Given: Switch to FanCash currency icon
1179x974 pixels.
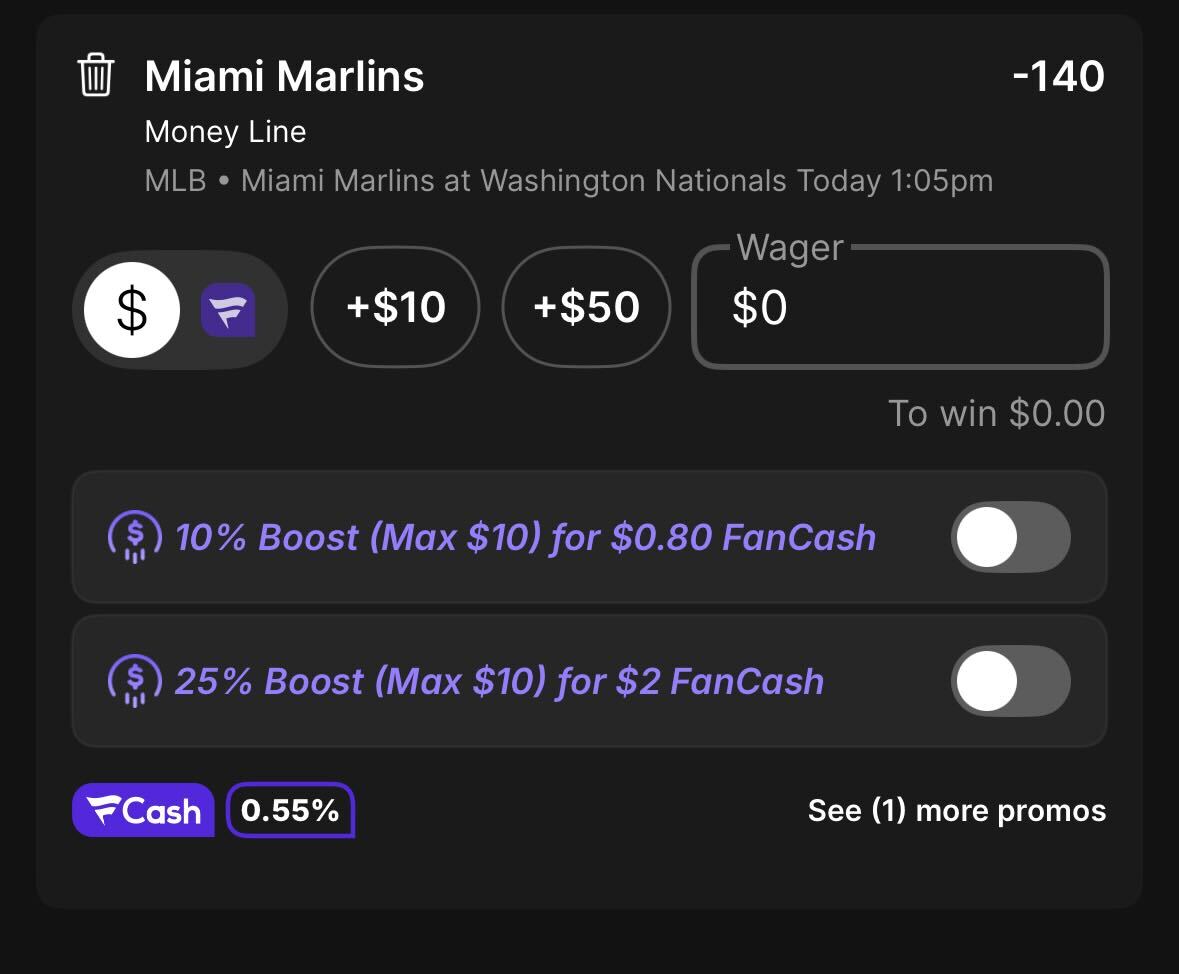Looking at the screenshot, I should 228,310.
